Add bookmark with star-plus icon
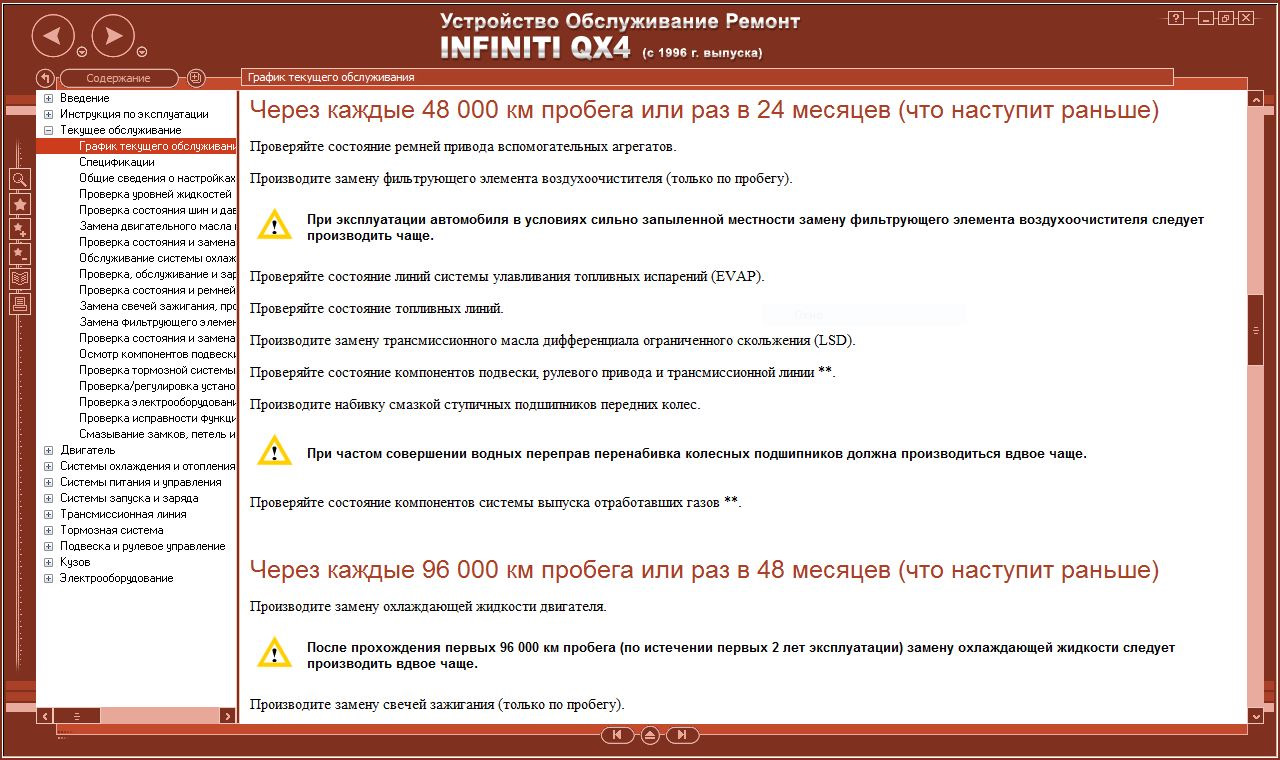This screenshot has height=760, width=1280. 20,229
